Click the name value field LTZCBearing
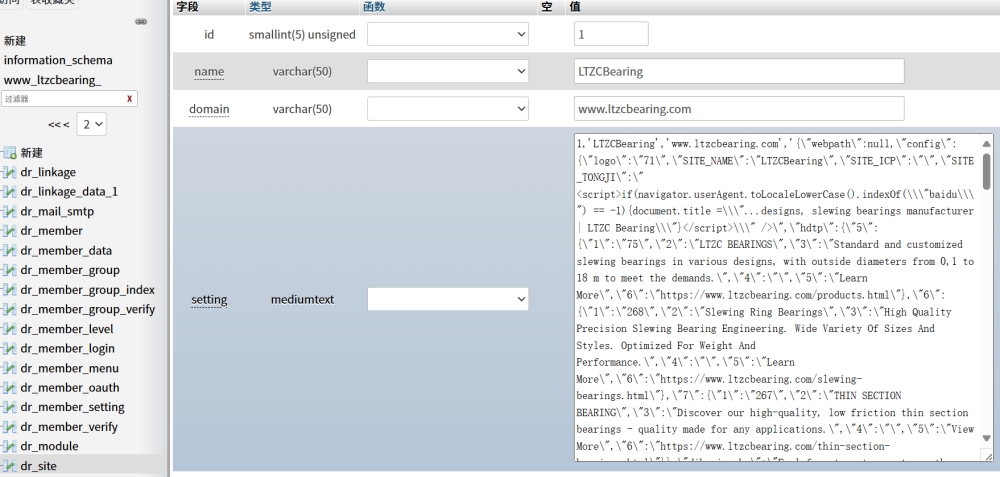 click(739, 71)
